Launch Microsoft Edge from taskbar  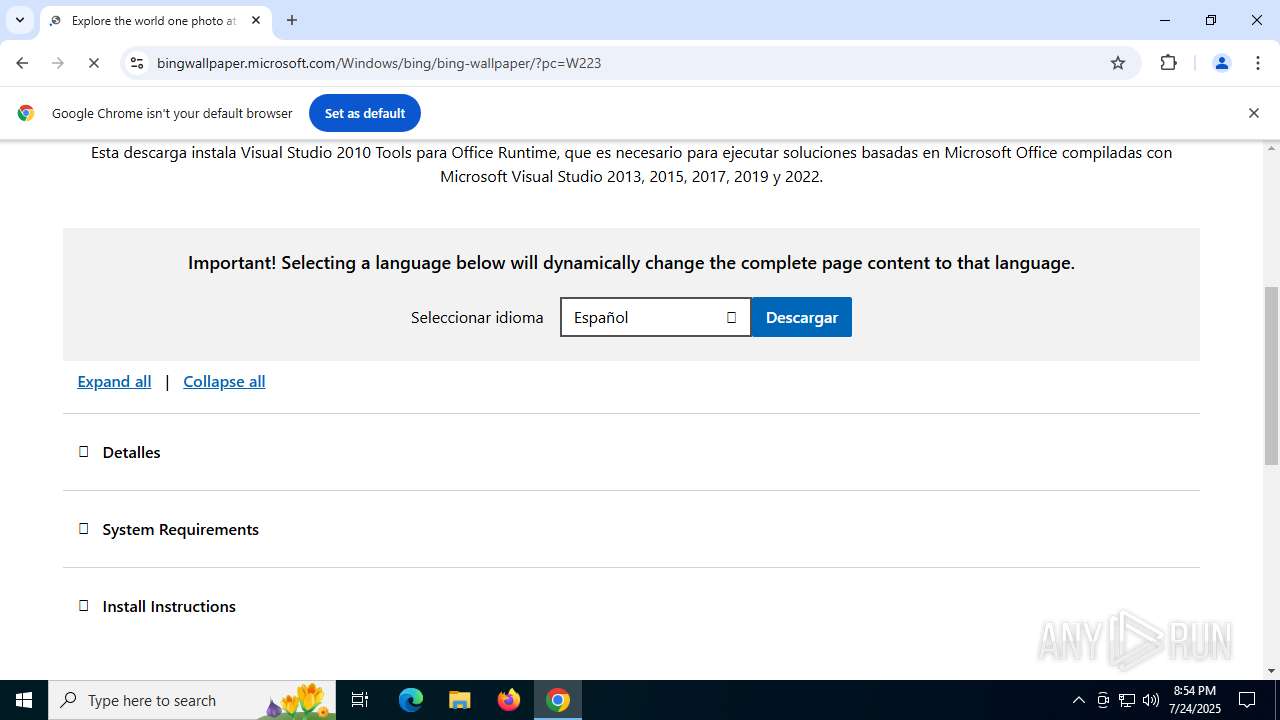tap(411, 700)
